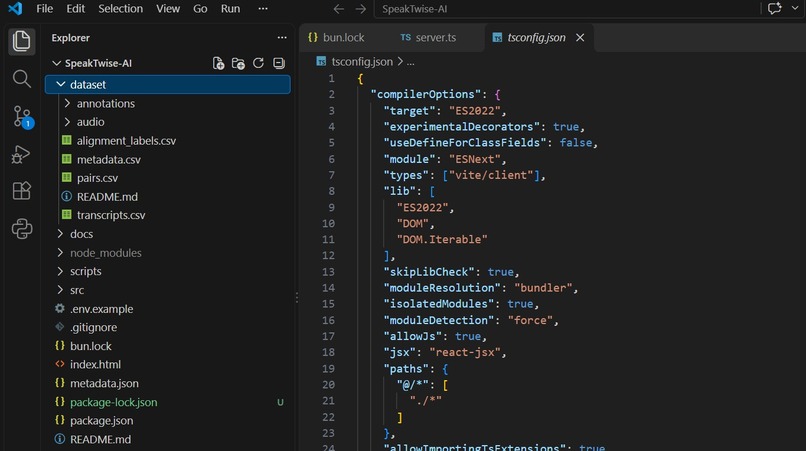Collapse the SpeakTwise-AI root folder

click(x=57, y=63)
